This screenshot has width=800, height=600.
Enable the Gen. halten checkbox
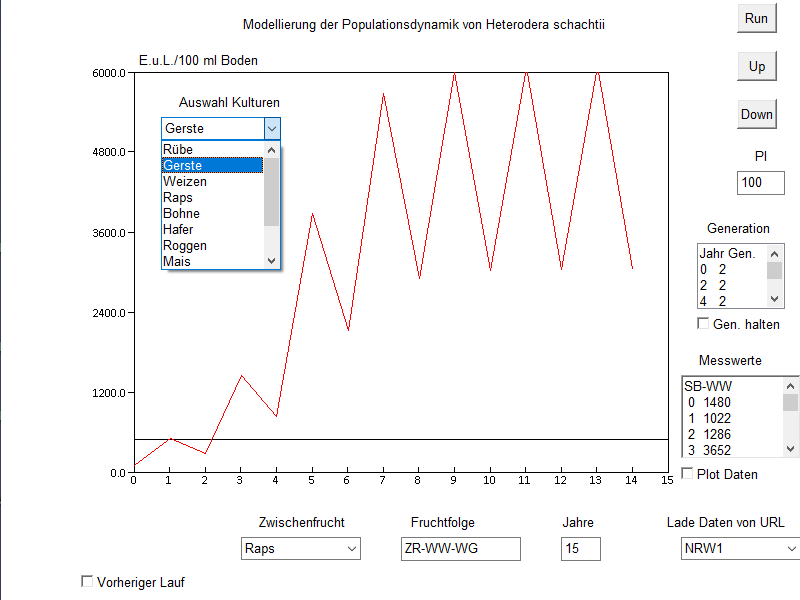point(703,324)
